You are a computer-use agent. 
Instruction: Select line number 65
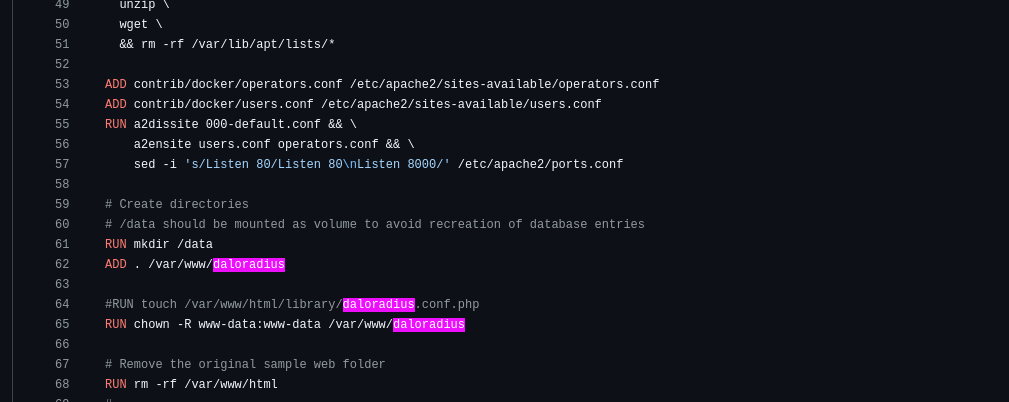tap(62, 324)
